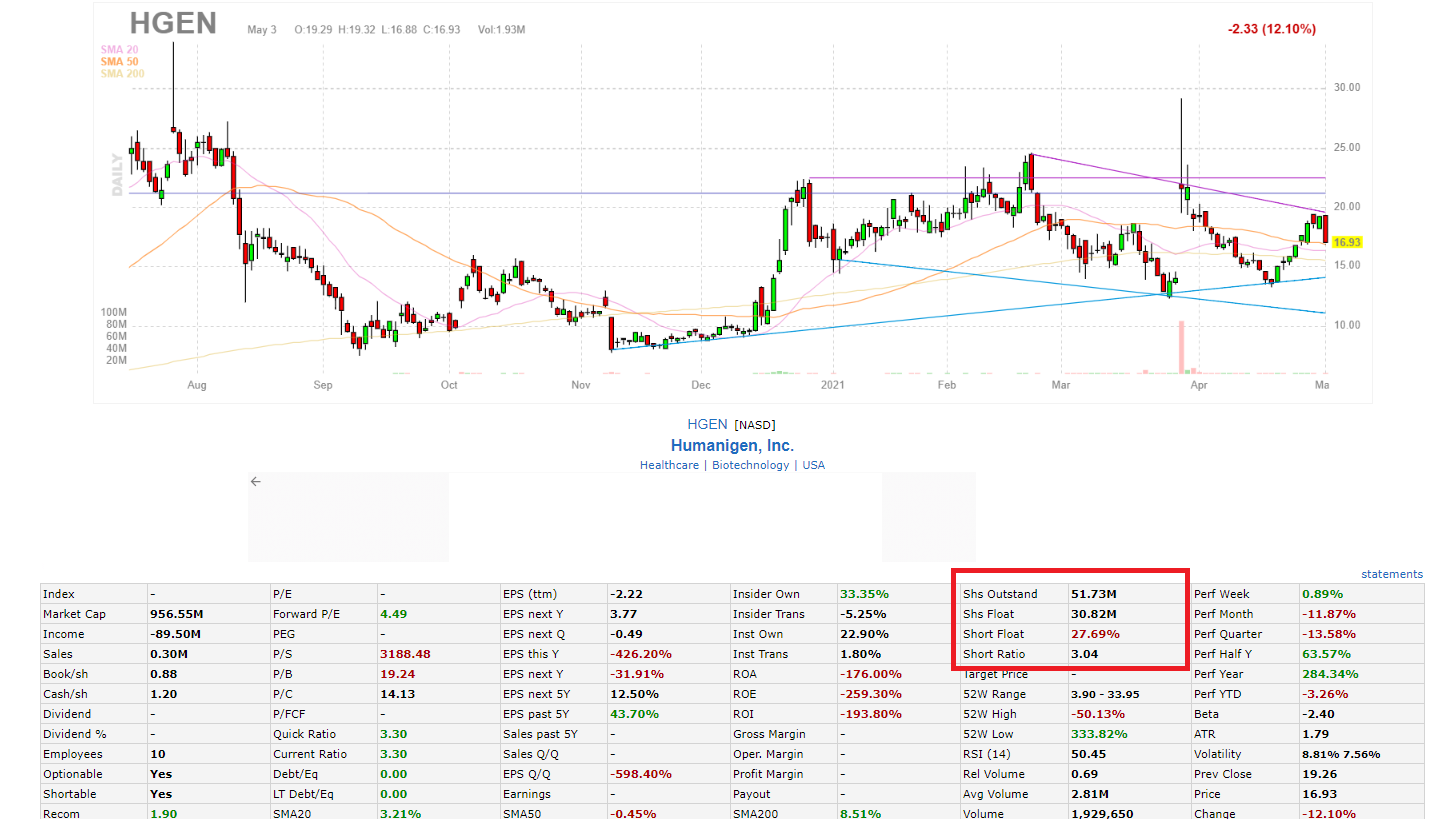The width and height of the screenshot is (1433, 819).
Task: Click the P/B value 19.24
Action: click(398, 674)
